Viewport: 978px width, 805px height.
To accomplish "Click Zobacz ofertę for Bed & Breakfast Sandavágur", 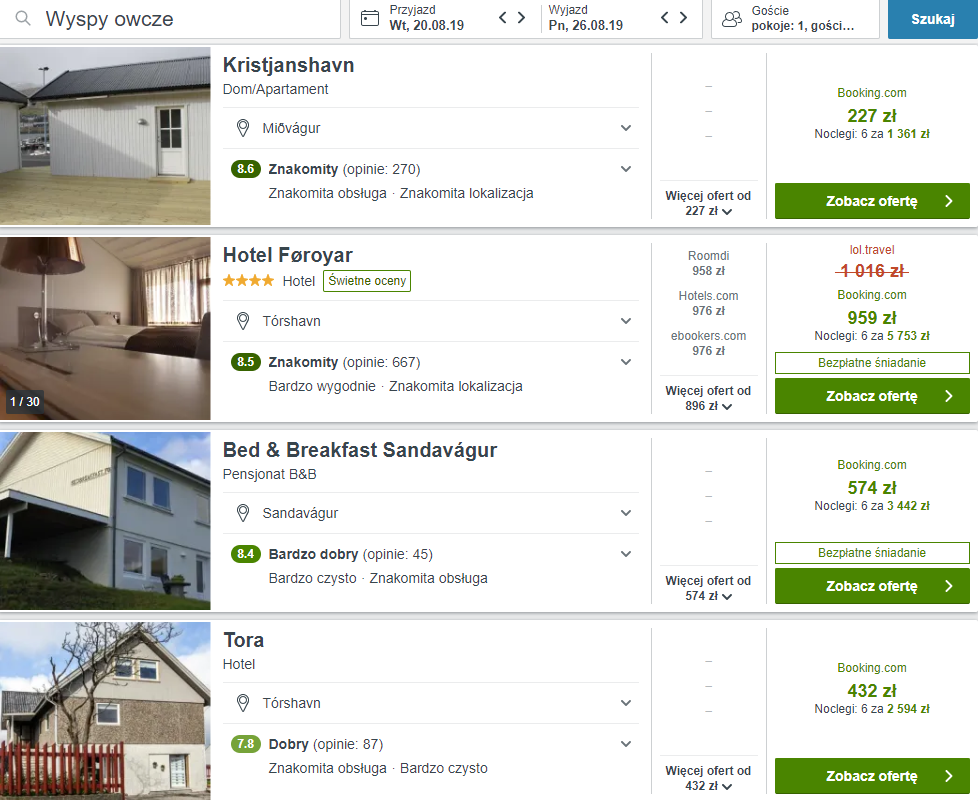I will coord(871,586).
